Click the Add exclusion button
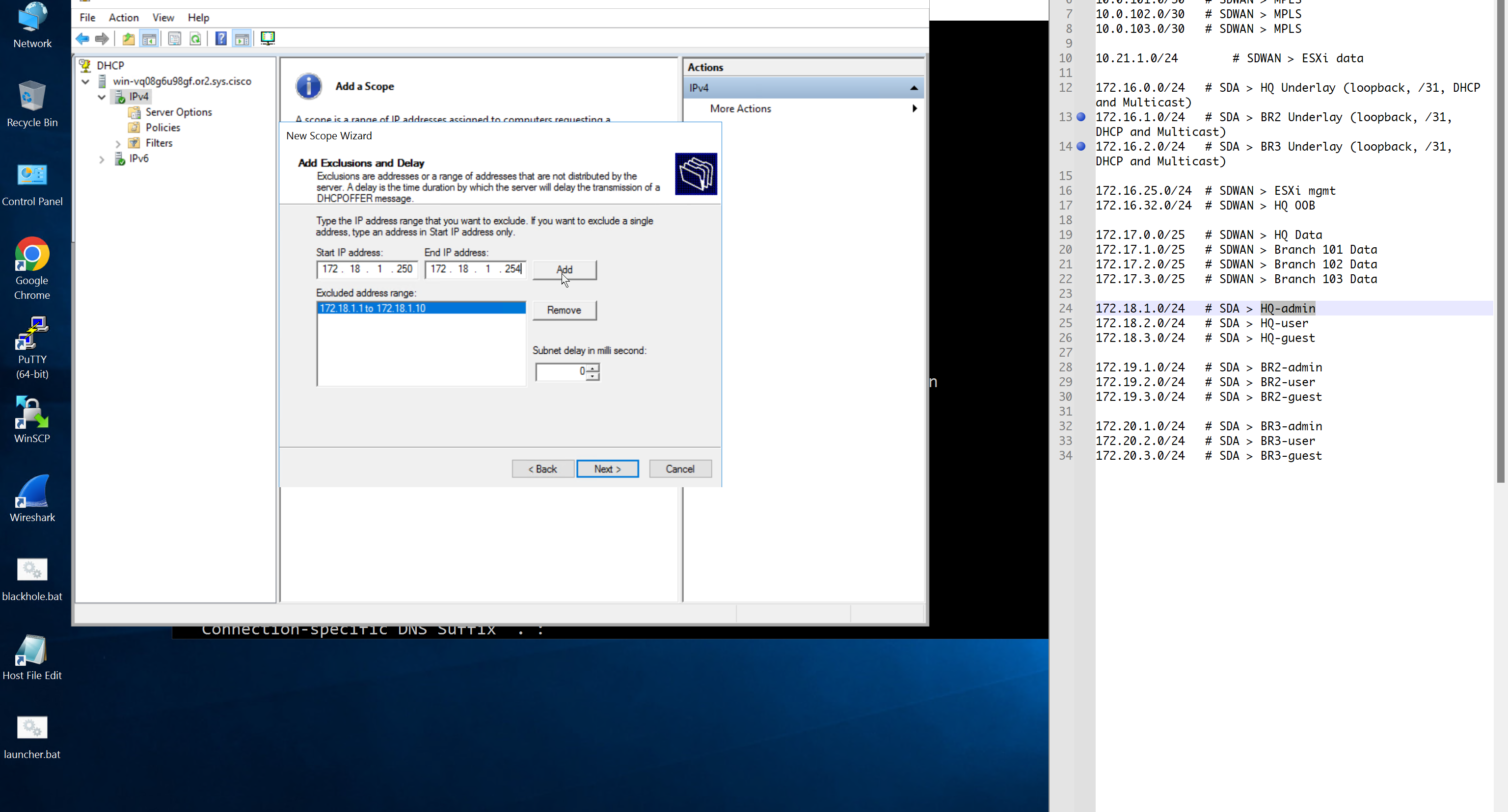The width and height of the screenshot is (1508, 812). (x=564, y=270)
